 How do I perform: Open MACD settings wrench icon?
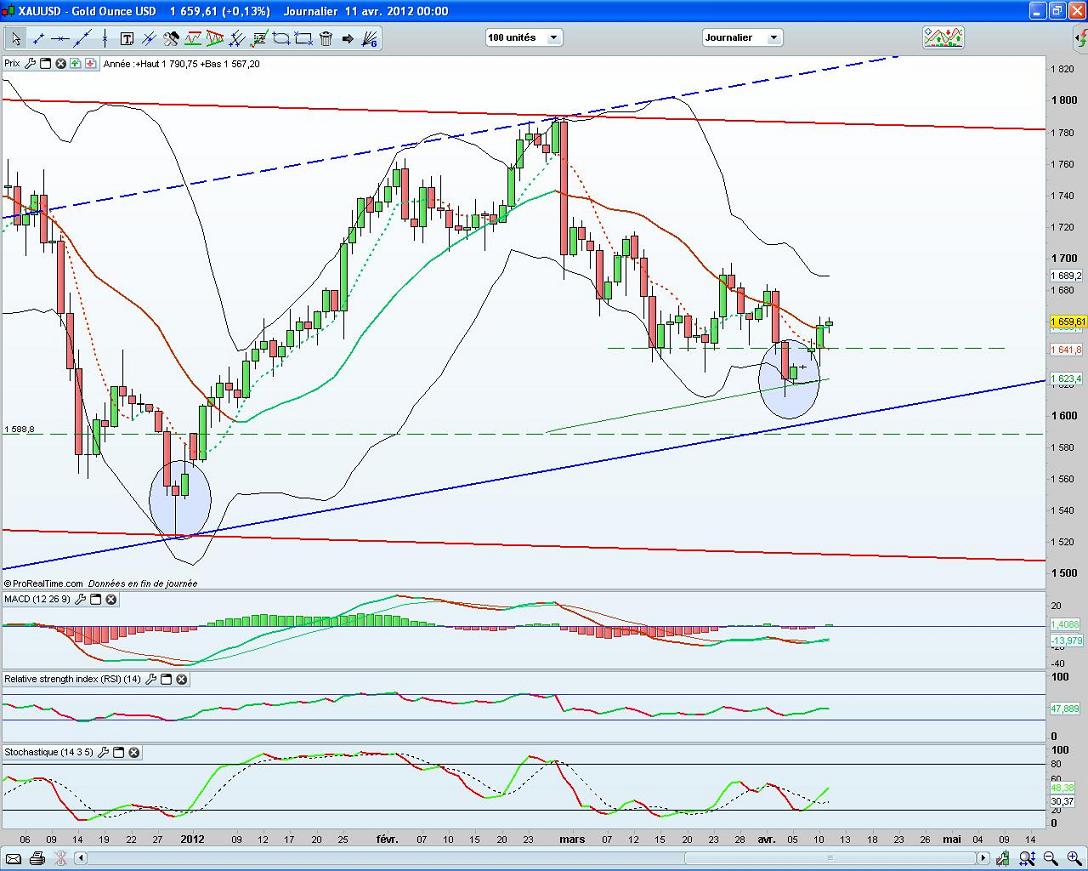[79, 599]
